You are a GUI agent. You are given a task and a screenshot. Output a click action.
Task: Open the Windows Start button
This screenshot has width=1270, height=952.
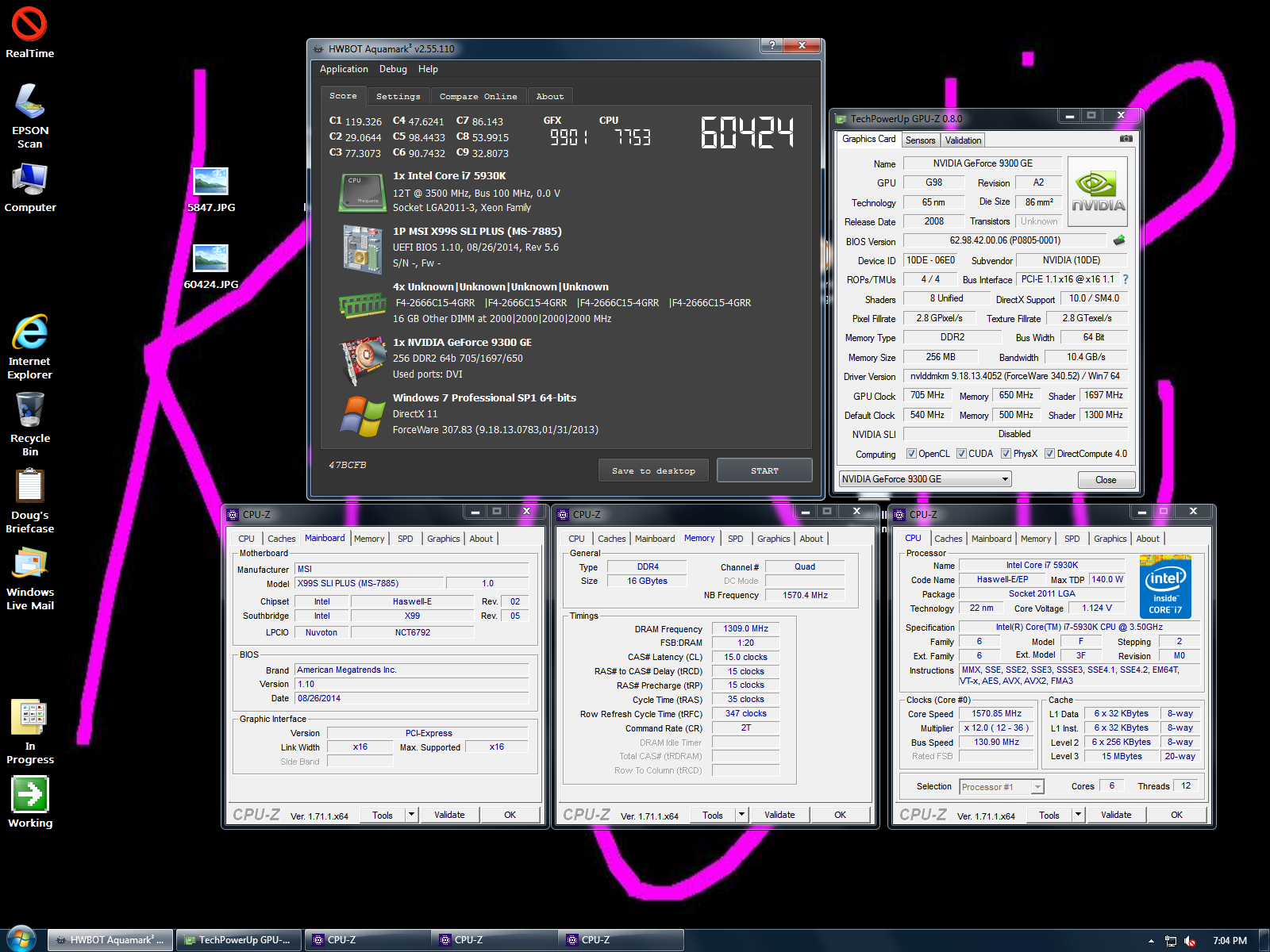pos(21,939)
